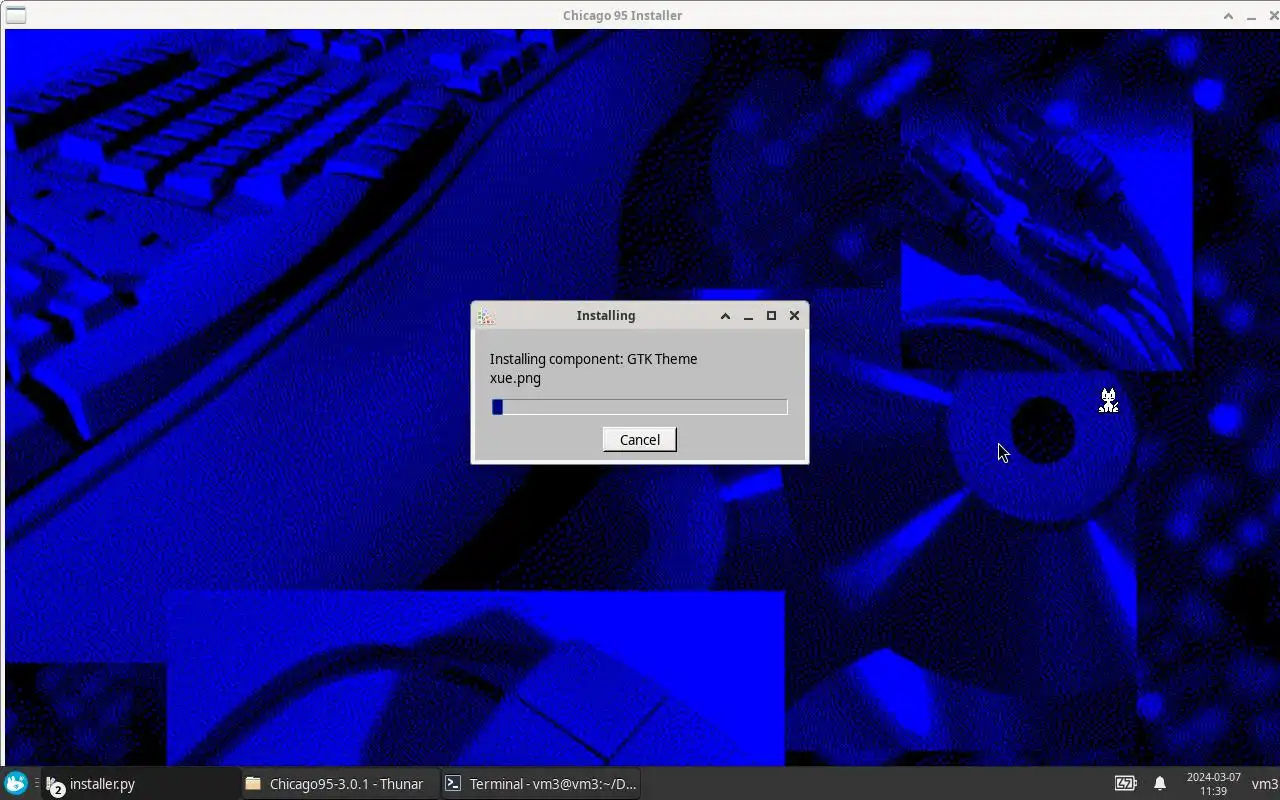Roll up the Chicago 95 Installer window
Screen dimensions: 1280x800
pyautogui.click(x=1228, y=15)
